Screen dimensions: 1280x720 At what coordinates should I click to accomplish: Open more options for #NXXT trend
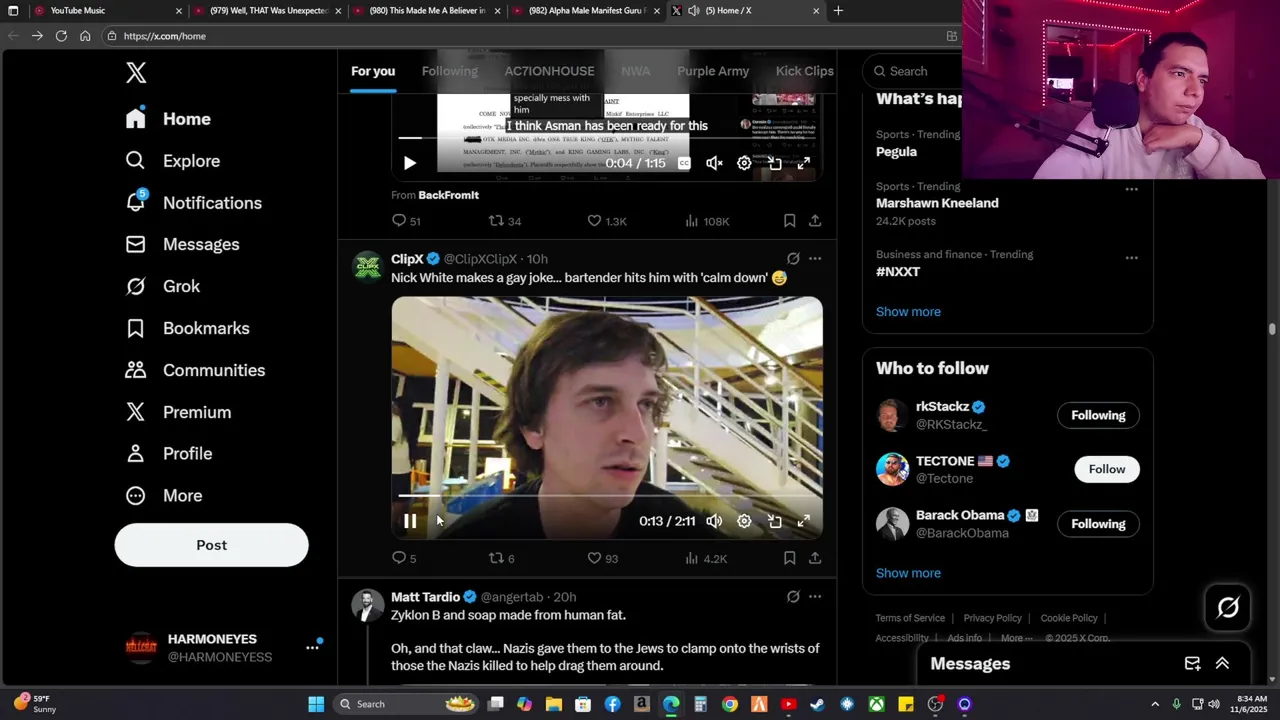coord(1131,257)
